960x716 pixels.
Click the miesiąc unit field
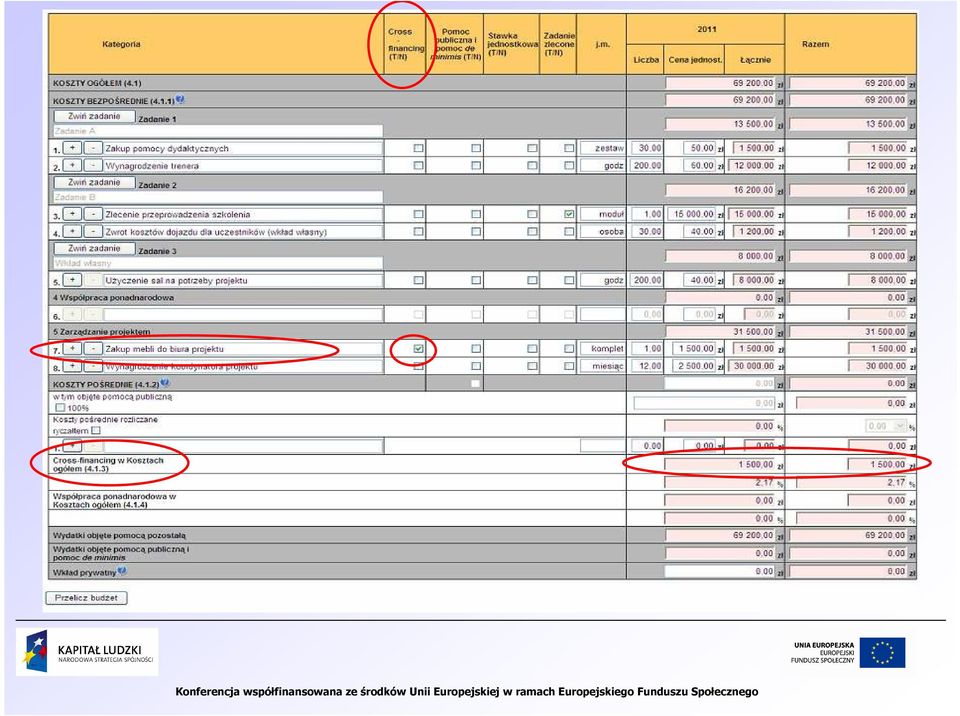point(602,366)
